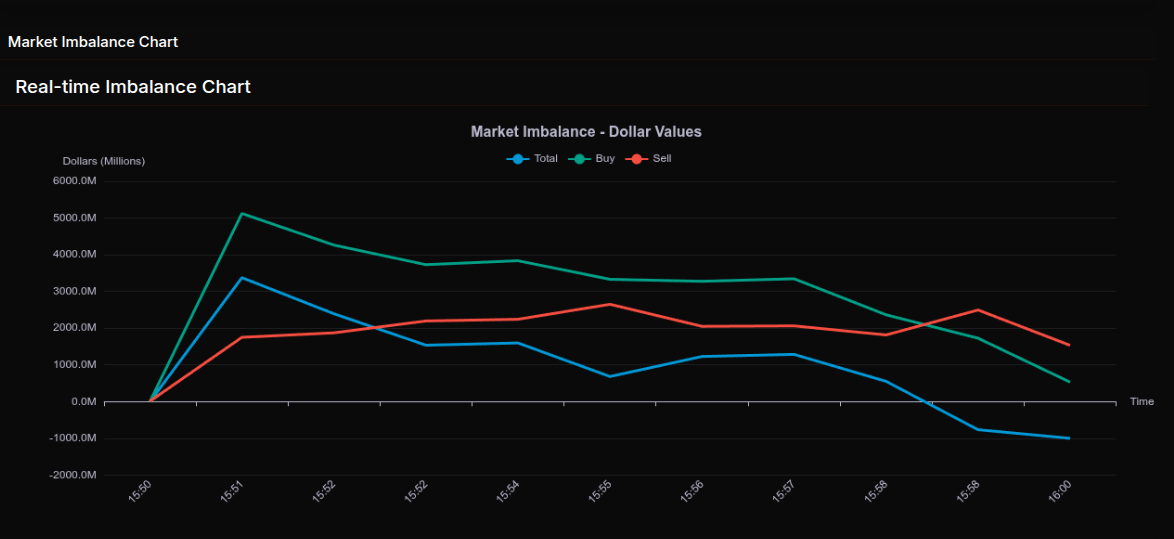Click the Total line endpoint at 16:00
This screenshot has width=1174, height=539.
pos(1069,438)
